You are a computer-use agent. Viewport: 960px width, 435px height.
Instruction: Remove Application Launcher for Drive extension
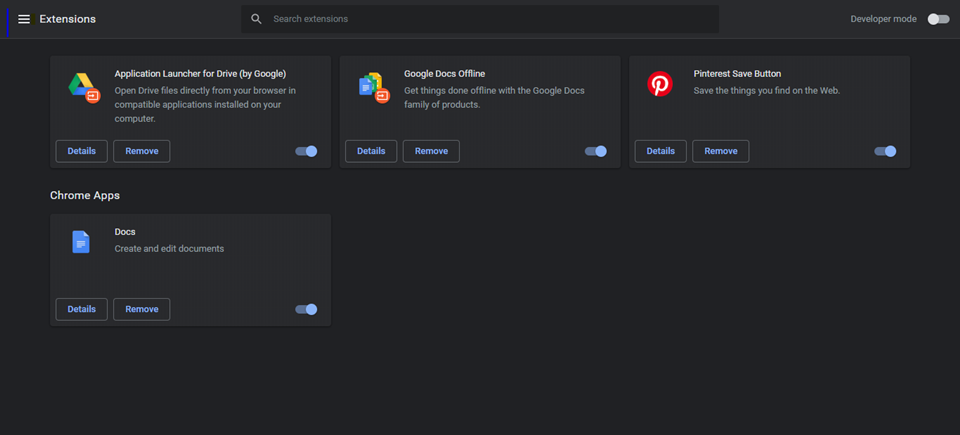[x=141, y=151]
